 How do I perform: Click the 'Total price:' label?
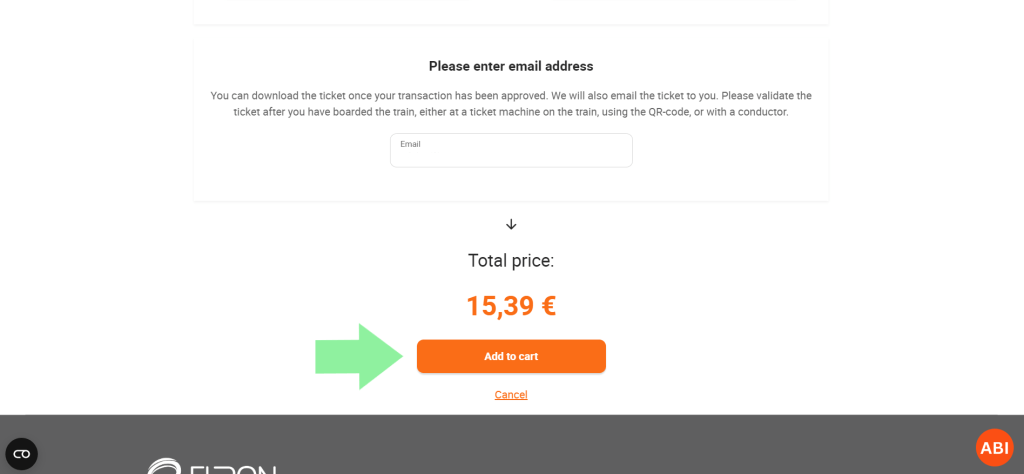coord(511,261)
